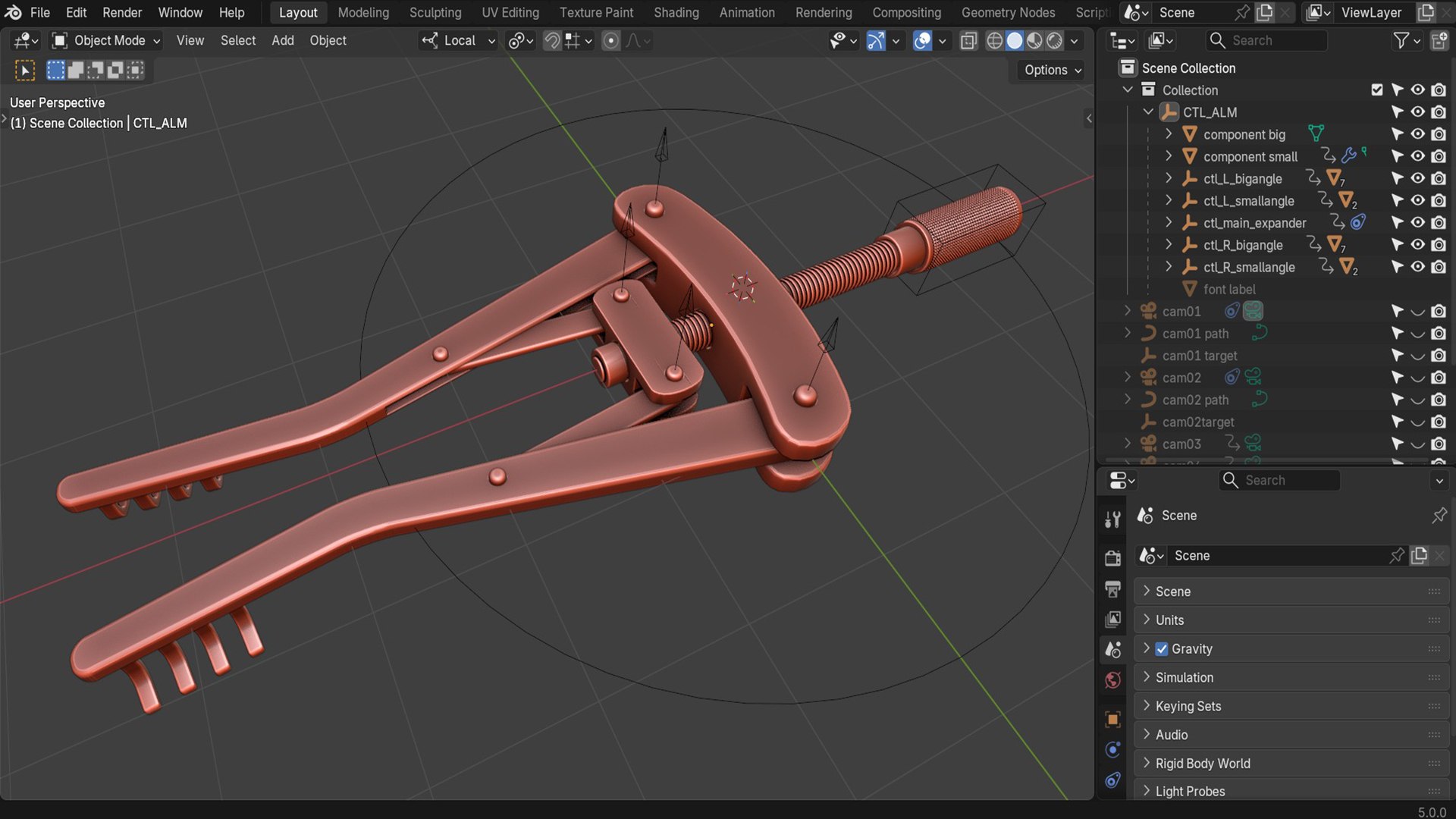Open the Render properties tab
The image size is (1456, 819).
point(1112,558)
